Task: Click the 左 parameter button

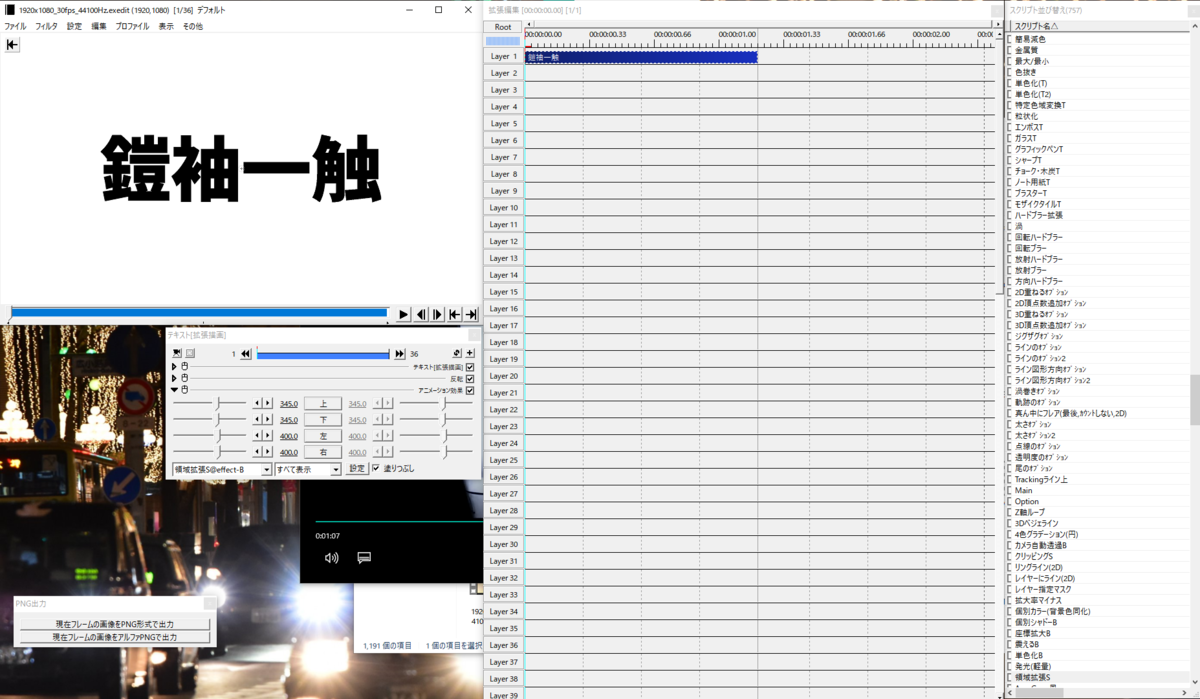Action: point(323,436)
